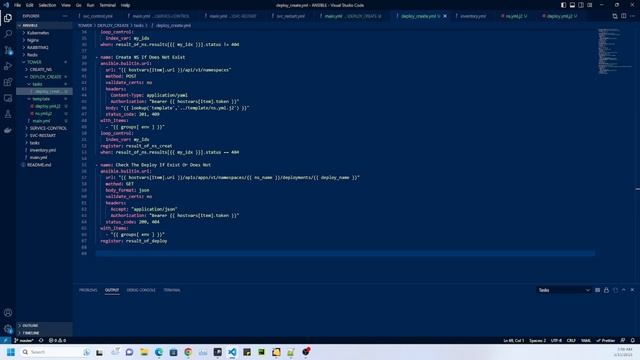Customize layout icon in title bar
640x360 pixels.
pos(590,5)
